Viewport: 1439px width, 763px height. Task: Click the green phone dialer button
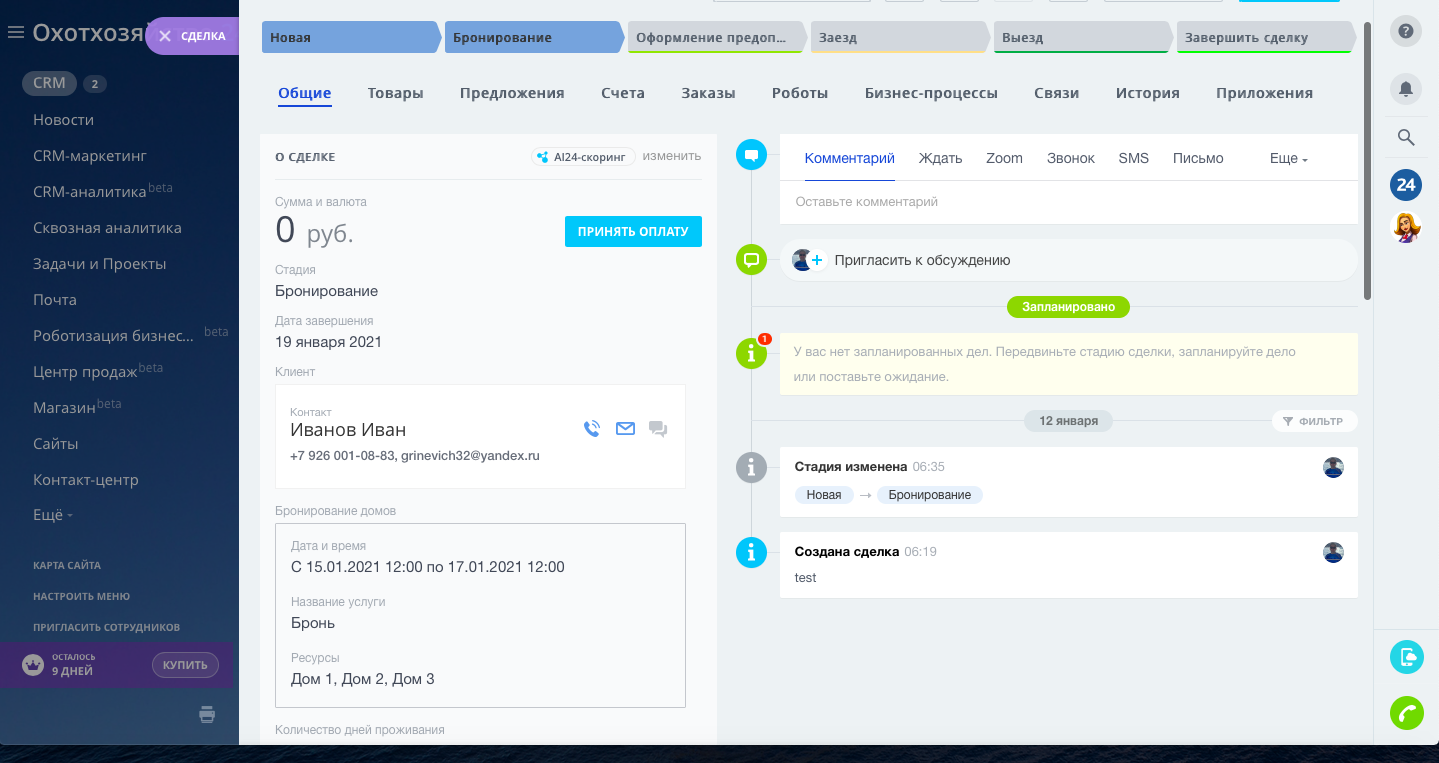[1406, 713]
